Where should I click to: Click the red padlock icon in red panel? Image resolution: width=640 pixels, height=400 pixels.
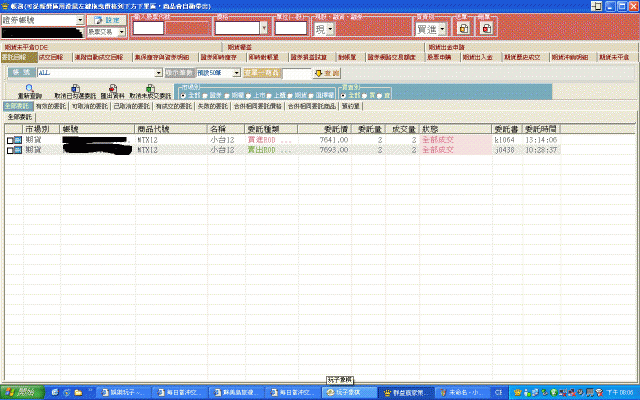click(x=487, y=28)
